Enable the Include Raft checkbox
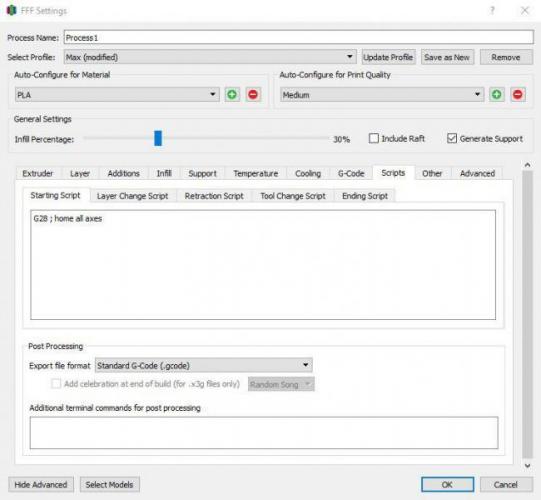The height and width of the screenshot is (500, 541). click(x=374, y=138)
